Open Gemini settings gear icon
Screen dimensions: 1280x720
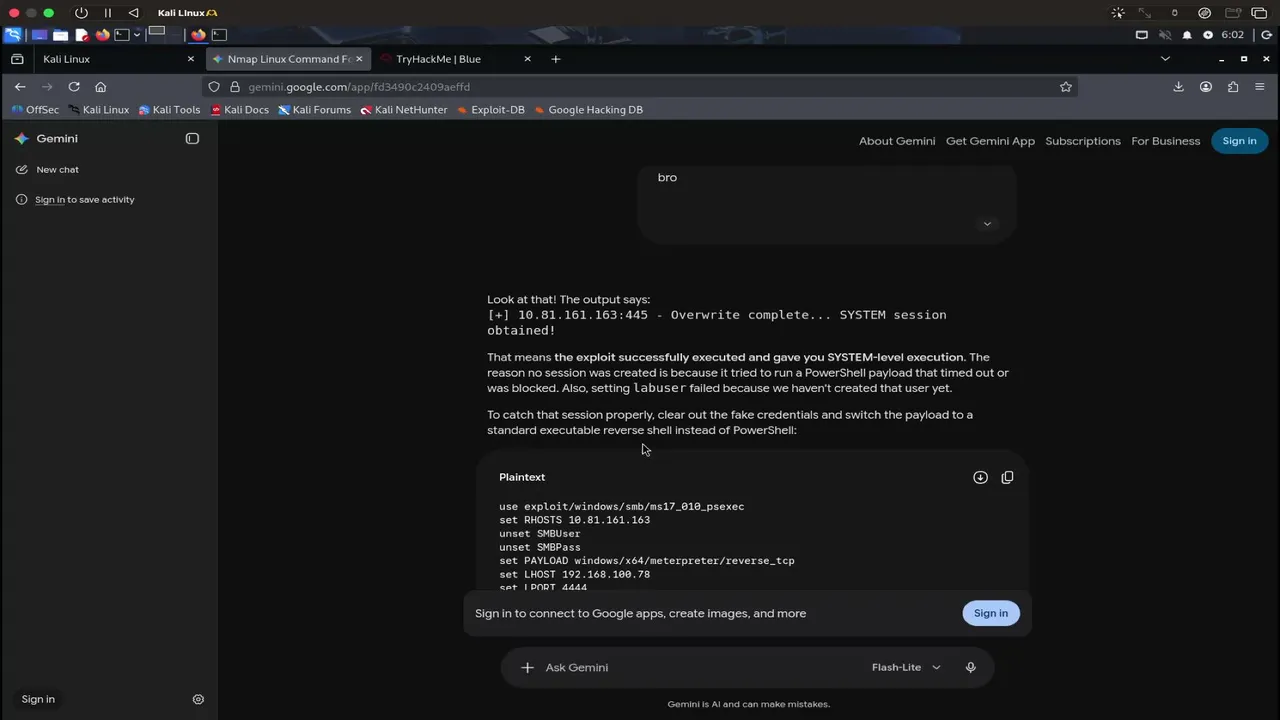[x=198, y=700]
